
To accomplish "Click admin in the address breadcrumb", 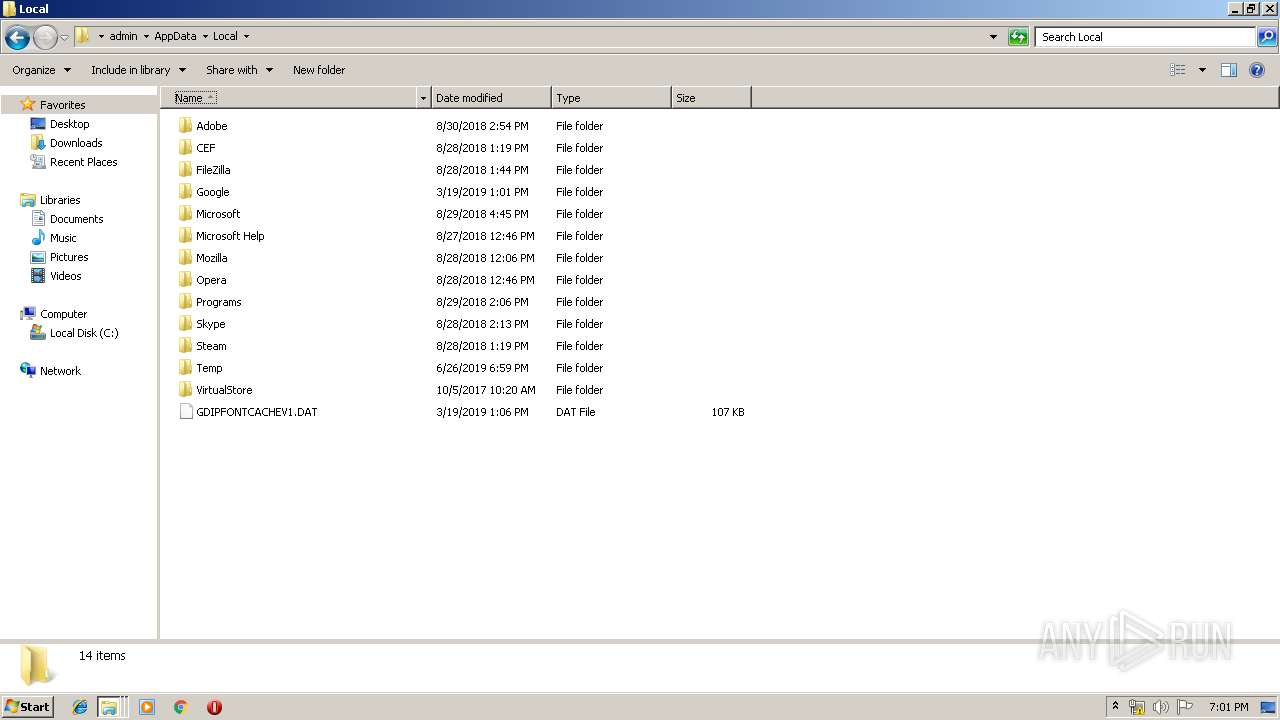I will coord(123,36).
